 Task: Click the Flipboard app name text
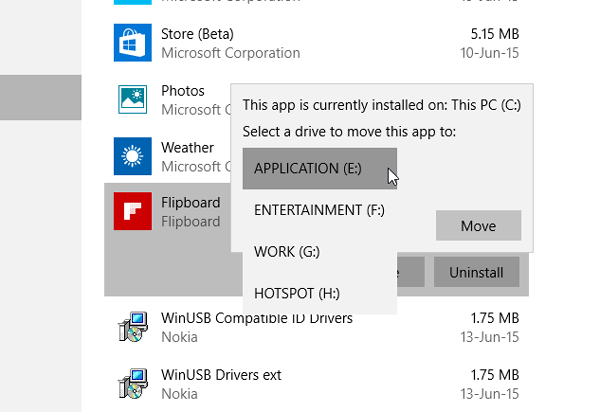(x=191, y=203)
